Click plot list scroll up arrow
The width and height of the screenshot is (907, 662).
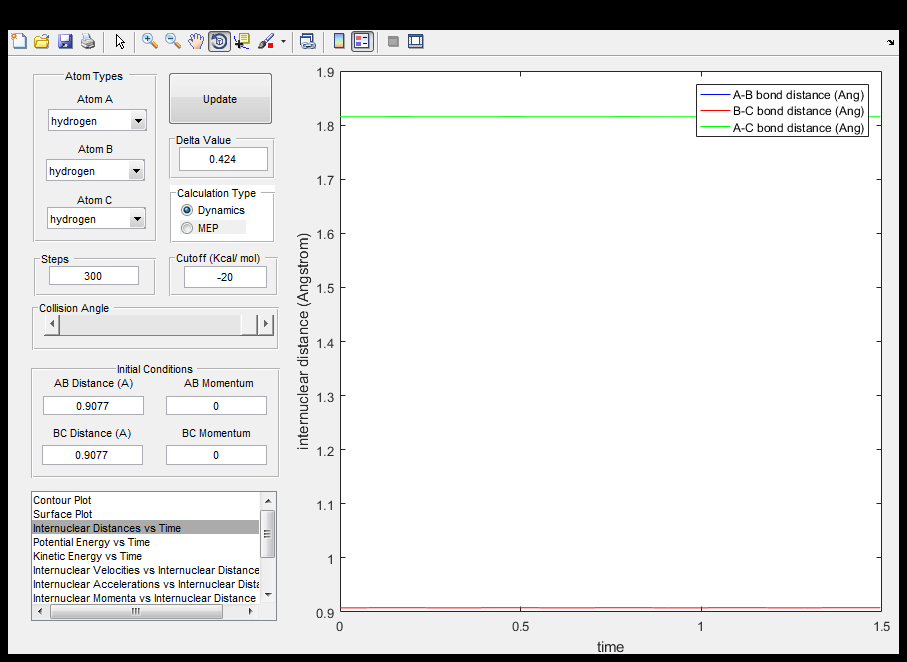coord(268,501)
